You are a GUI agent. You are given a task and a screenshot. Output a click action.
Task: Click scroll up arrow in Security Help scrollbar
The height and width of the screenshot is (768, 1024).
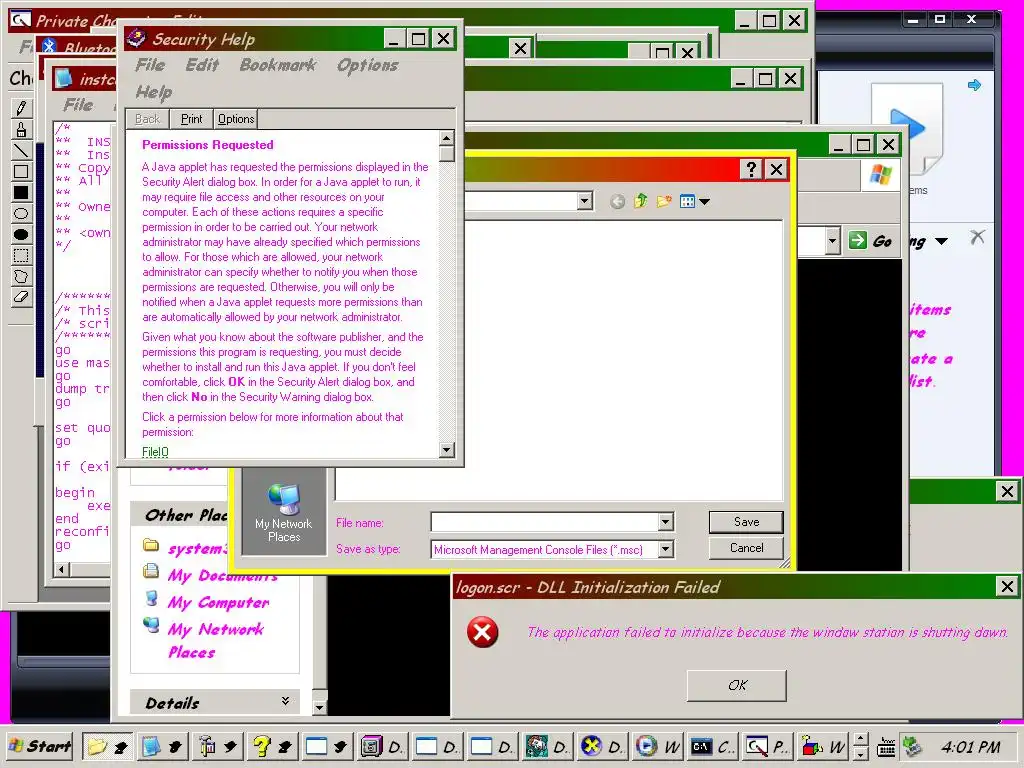pyautogui.click(x=447, y=138)
